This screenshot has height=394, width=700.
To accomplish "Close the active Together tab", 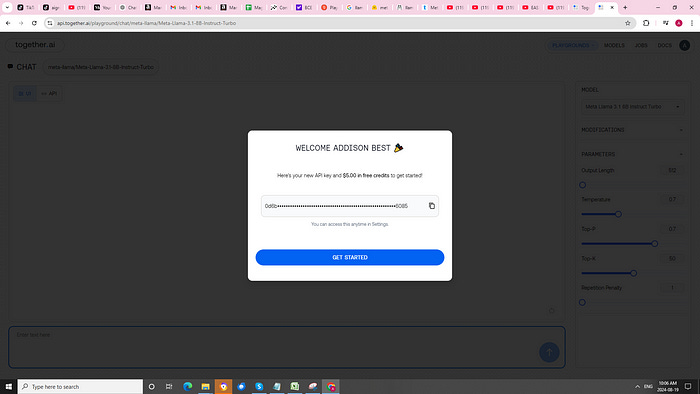I will pyautogui.click(x=612, y=8).
